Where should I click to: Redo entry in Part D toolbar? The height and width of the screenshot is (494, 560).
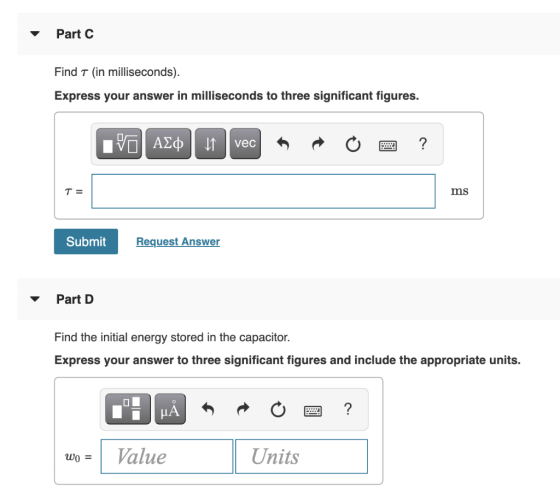243,409
